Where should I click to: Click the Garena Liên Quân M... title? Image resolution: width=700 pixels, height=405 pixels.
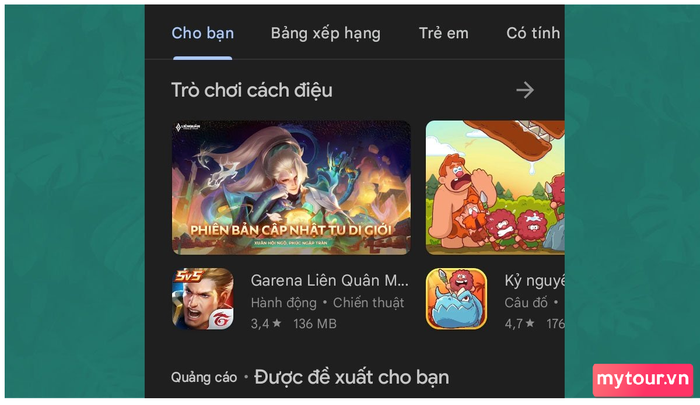(x=329, y=280)
